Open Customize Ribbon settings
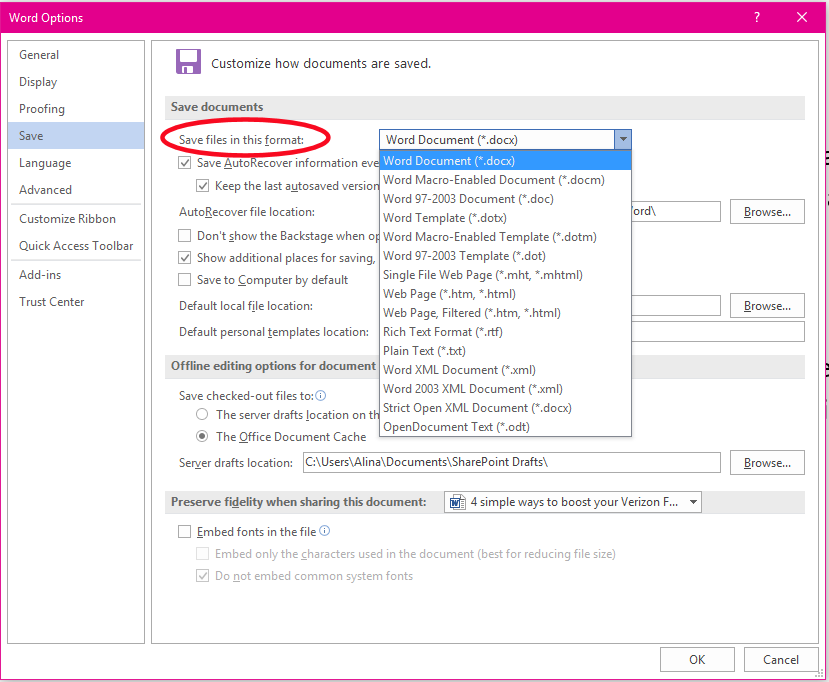Viewport: 829px width, 682px height. click(x=76, y=218)
